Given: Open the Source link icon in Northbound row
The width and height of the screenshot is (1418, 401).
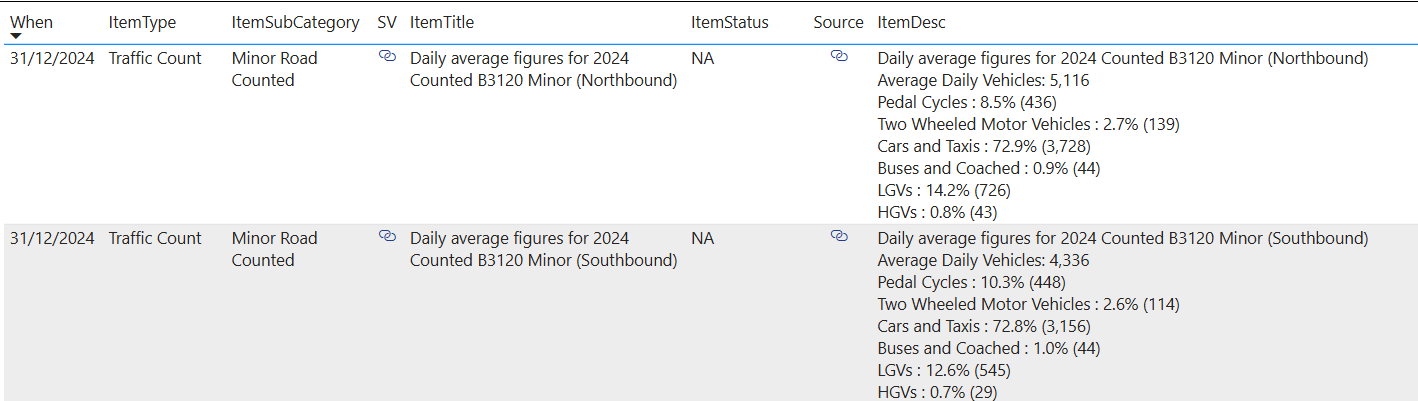Looking at the screenshot, I should point(839,57).
